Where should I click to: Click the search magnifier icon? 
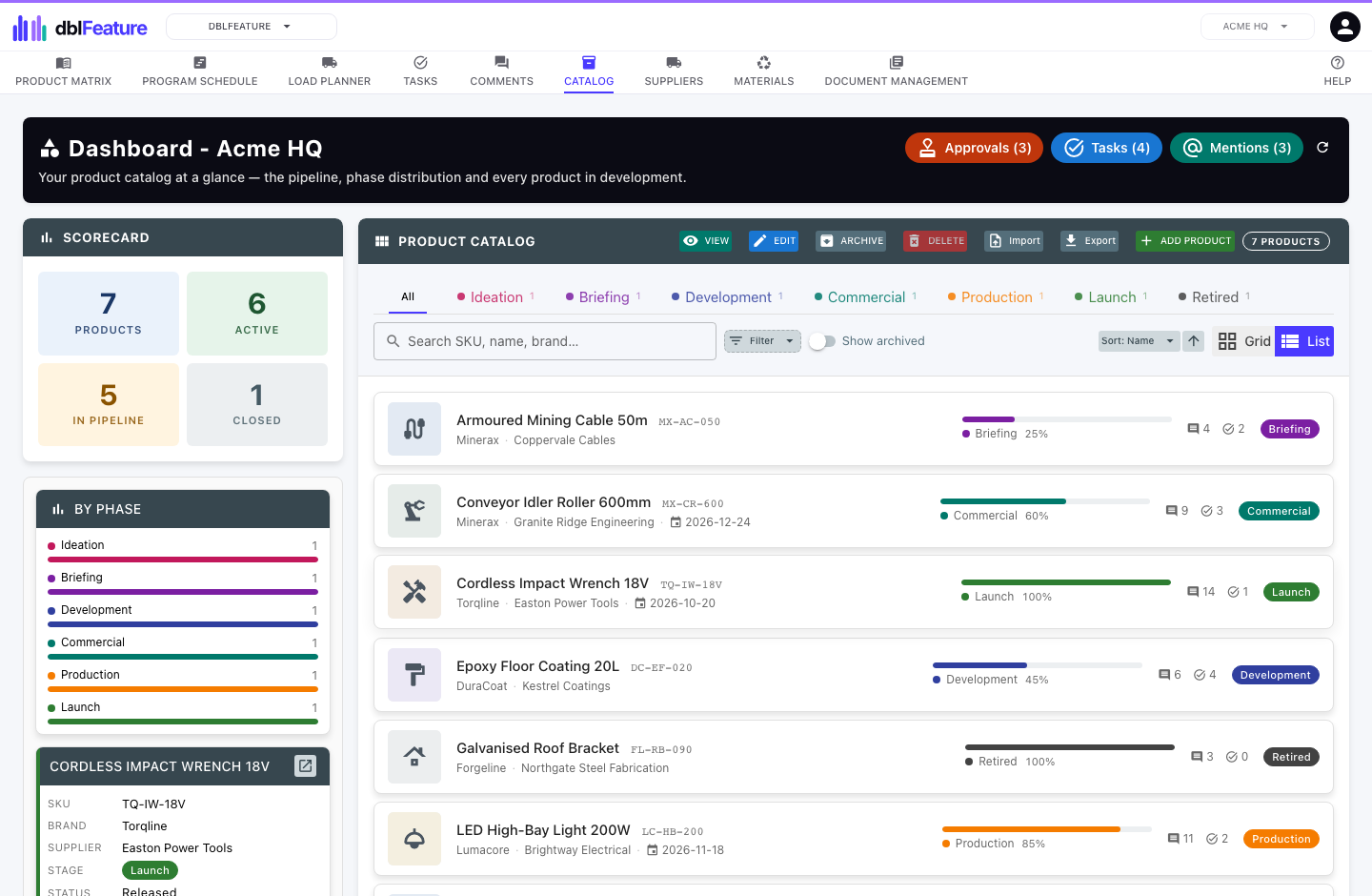[x=393, y=341]
